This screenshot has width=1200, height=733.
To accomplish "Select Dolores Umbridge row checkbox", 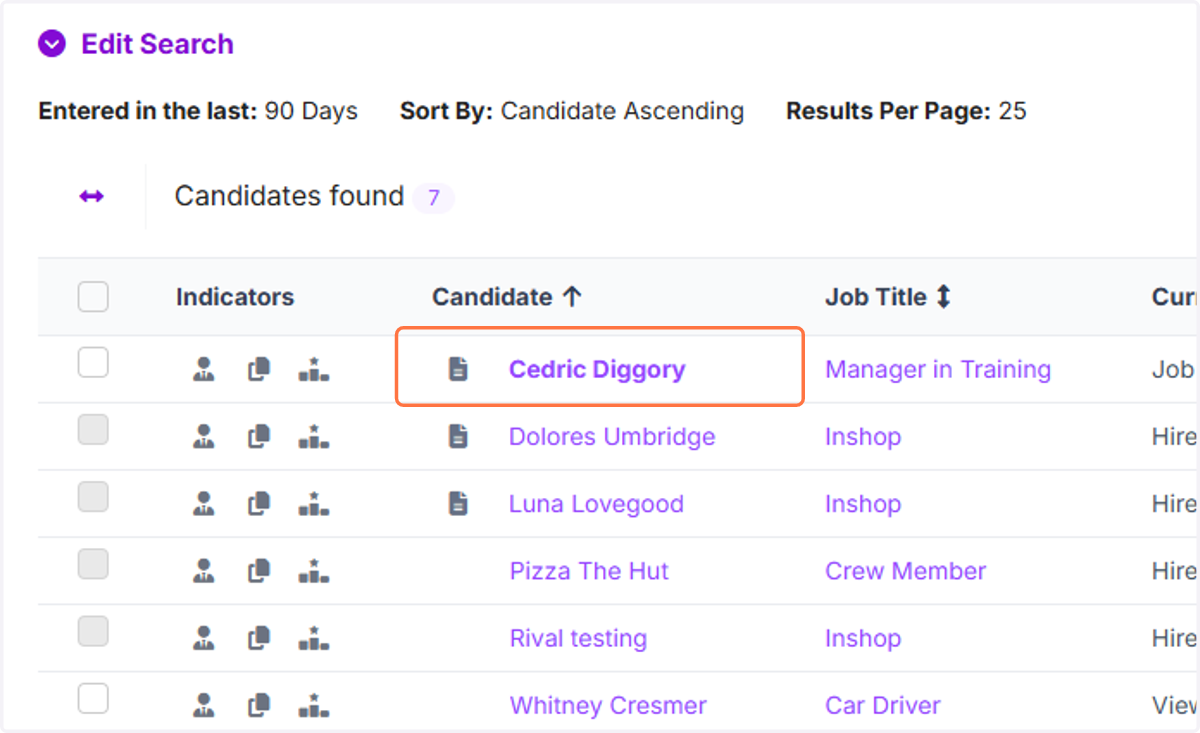I will (x=93, y=430).
